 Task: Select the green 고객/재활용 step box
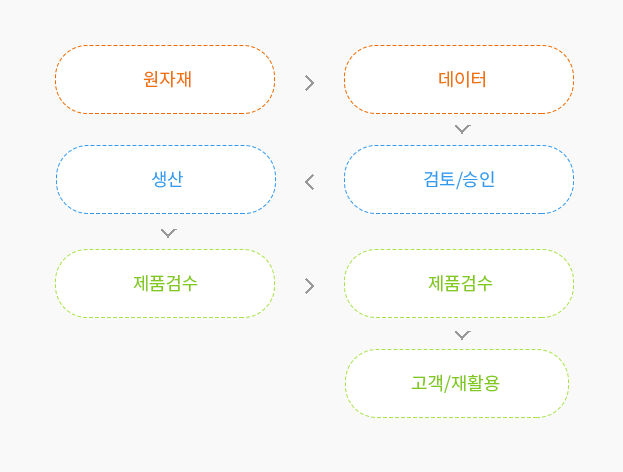tap(457, 384)
